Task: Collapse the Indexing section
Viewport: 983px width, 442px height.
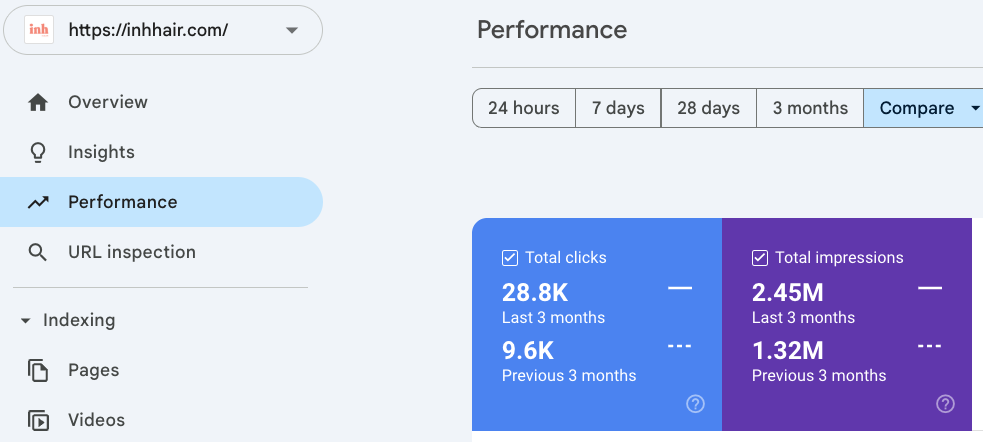Action: 25,321
